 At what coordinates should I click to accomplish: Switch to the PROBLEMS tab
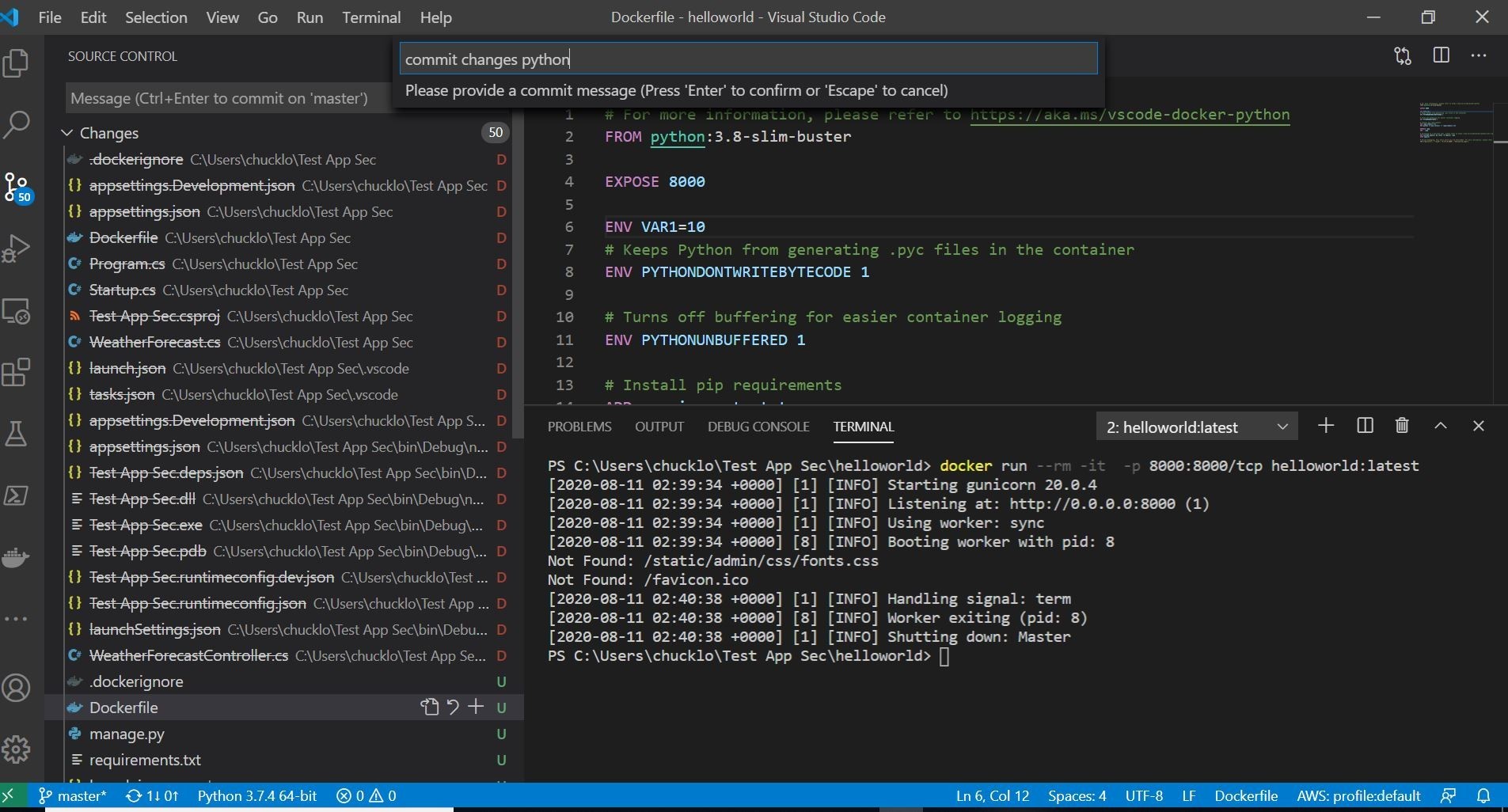point(579,427)
